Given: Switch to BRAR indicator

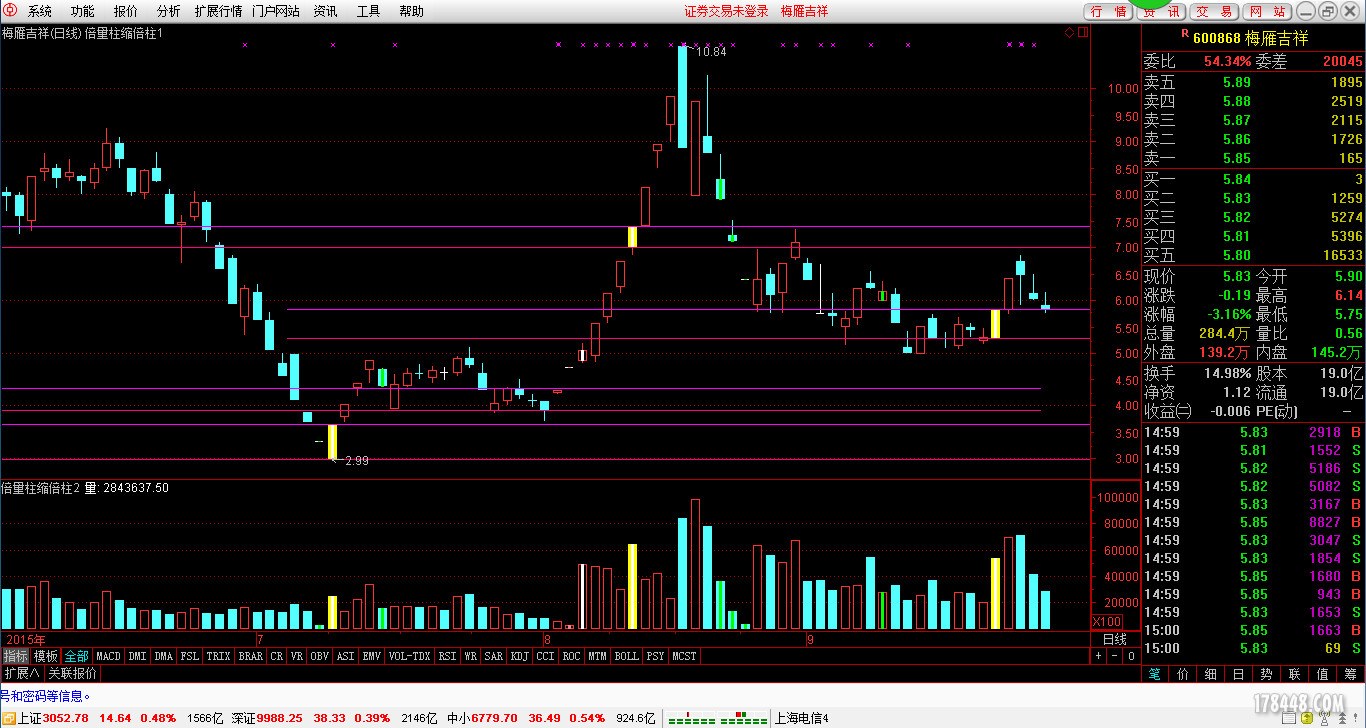Looking at the screenshot, I should pos(250,656).
